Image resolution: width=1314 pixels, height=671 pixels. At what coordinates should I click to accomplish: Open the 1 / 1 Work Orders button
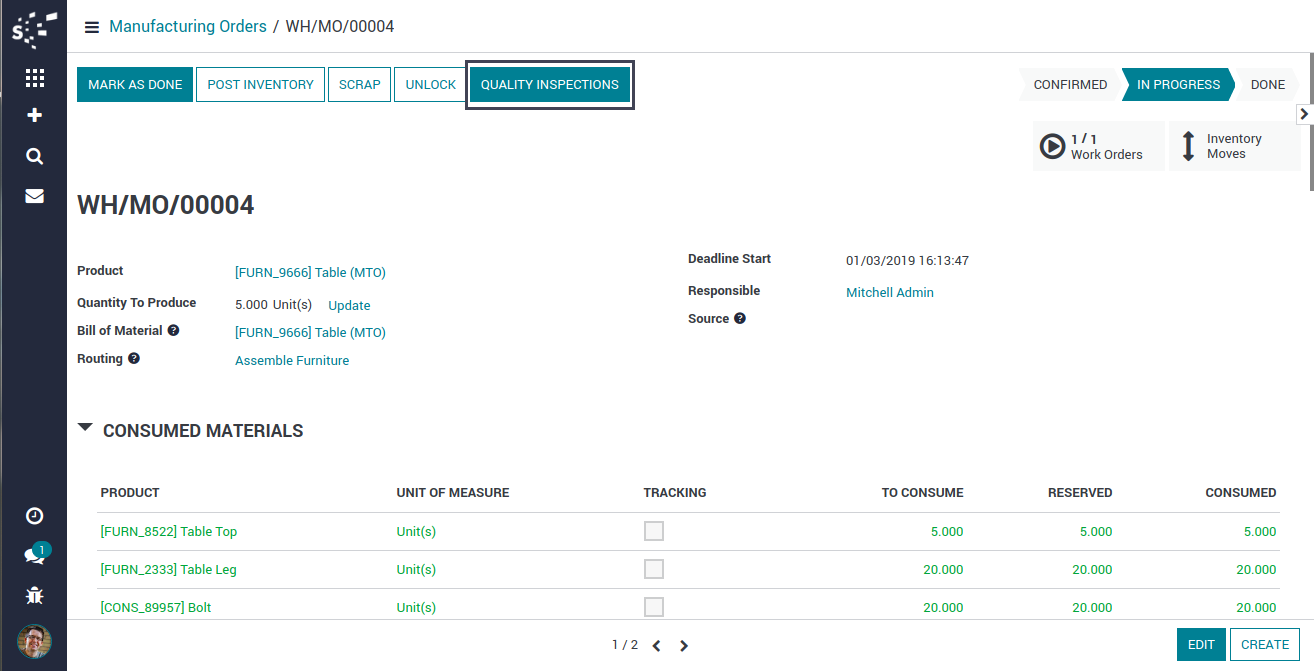[1097, 147]
